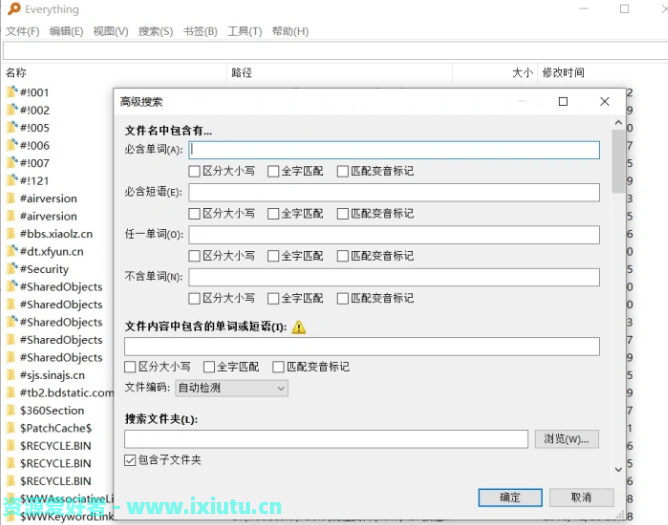This screenshot has width=668, height=525.
Task: Open the 文件(F) menu
Action: tap(23, 31)
